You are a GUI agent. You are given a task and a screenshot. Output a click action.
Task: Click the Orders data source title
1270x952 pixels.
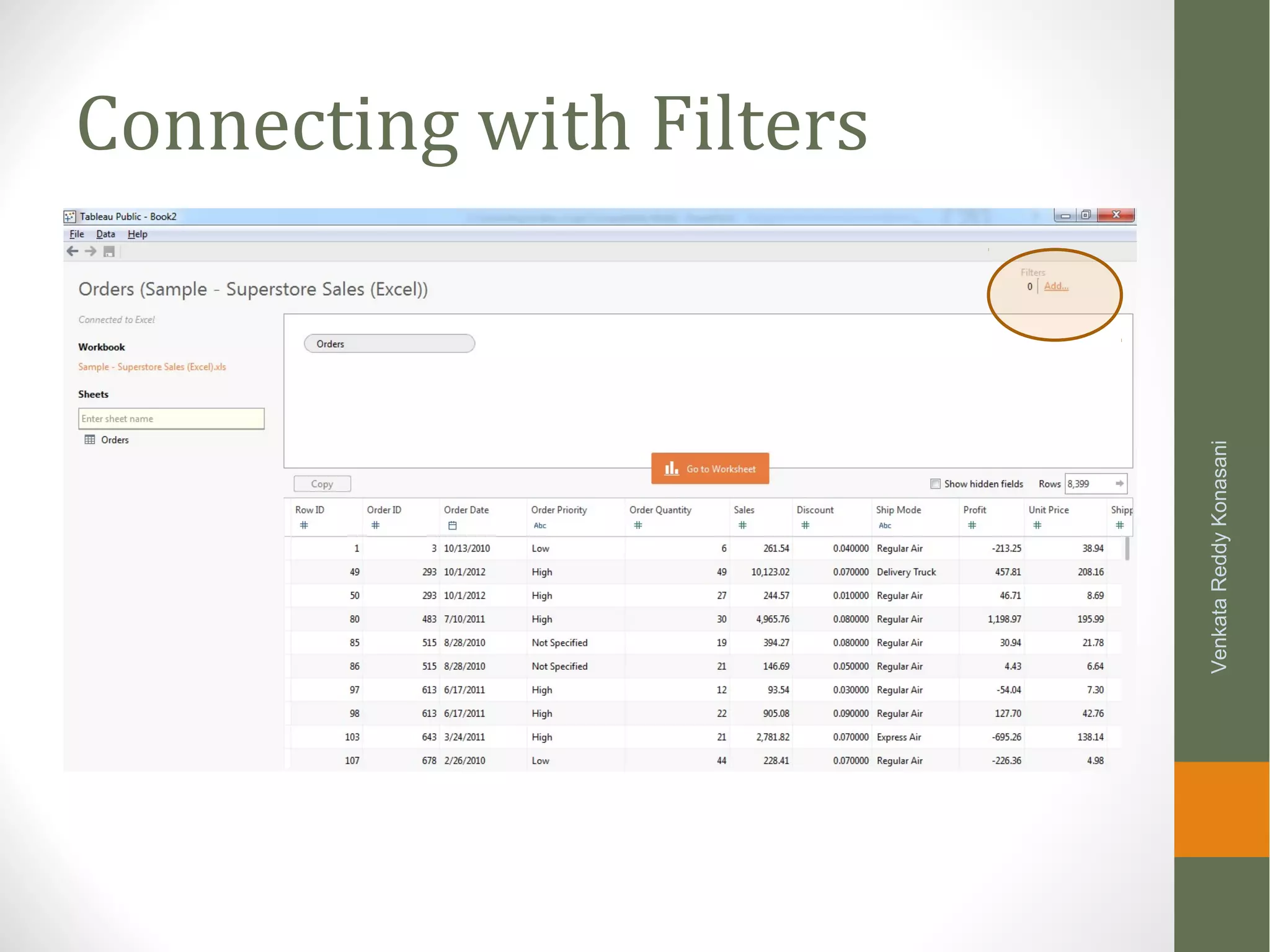click(x=253, y=290)
